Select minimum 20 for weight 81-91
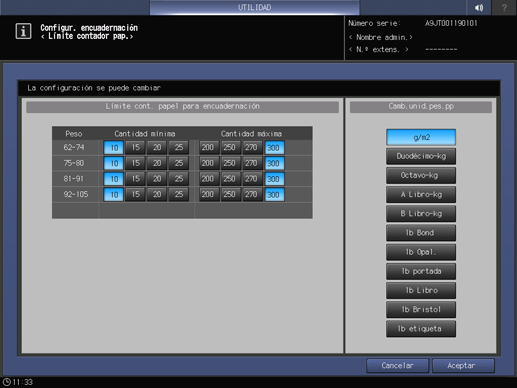The height and width of the screenshot is (388, 517). coord(157,179)
